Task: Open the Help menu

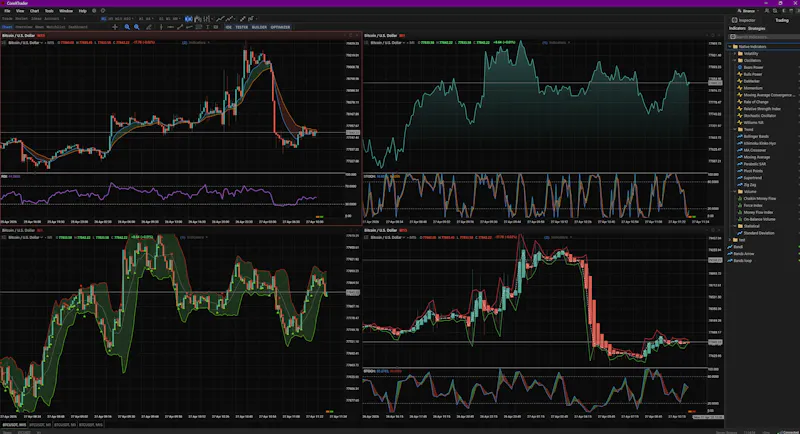Action: [83, 11]
